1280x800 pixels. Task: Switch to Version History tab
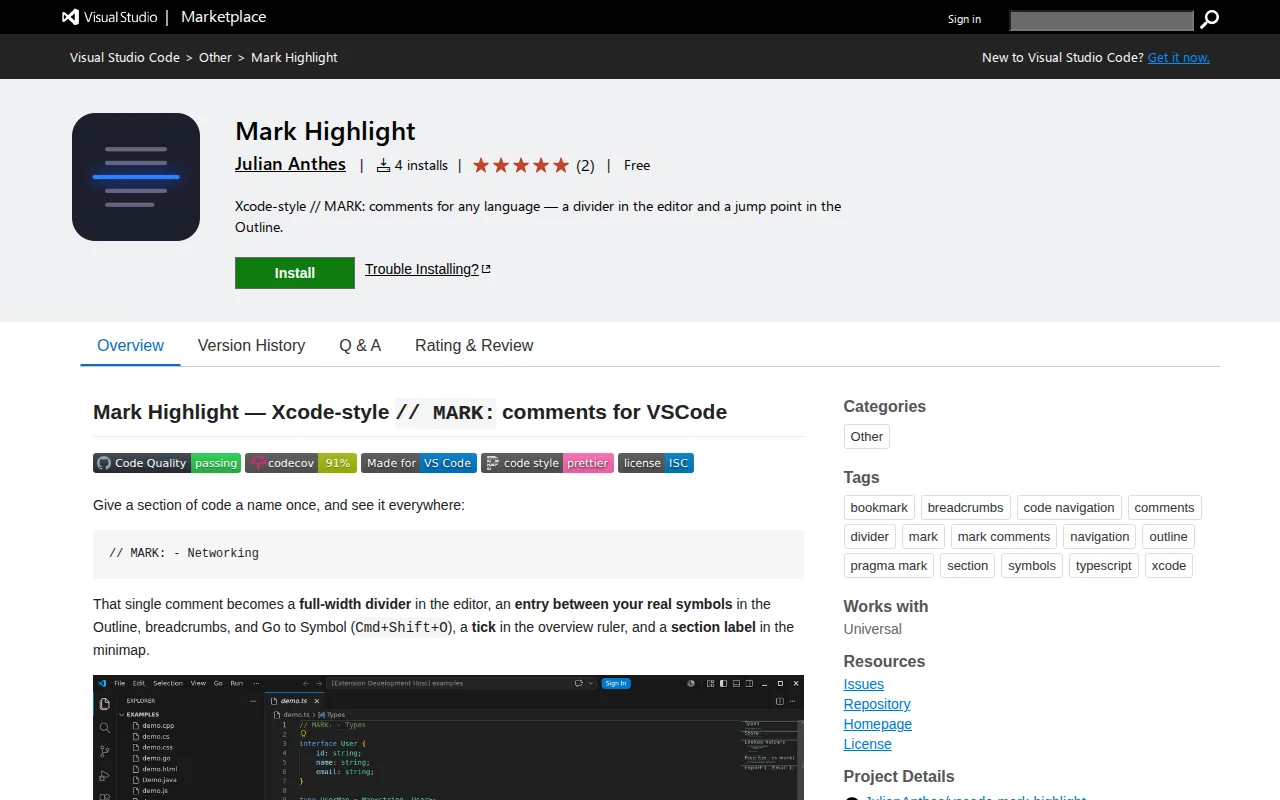[x=251, y=345]
